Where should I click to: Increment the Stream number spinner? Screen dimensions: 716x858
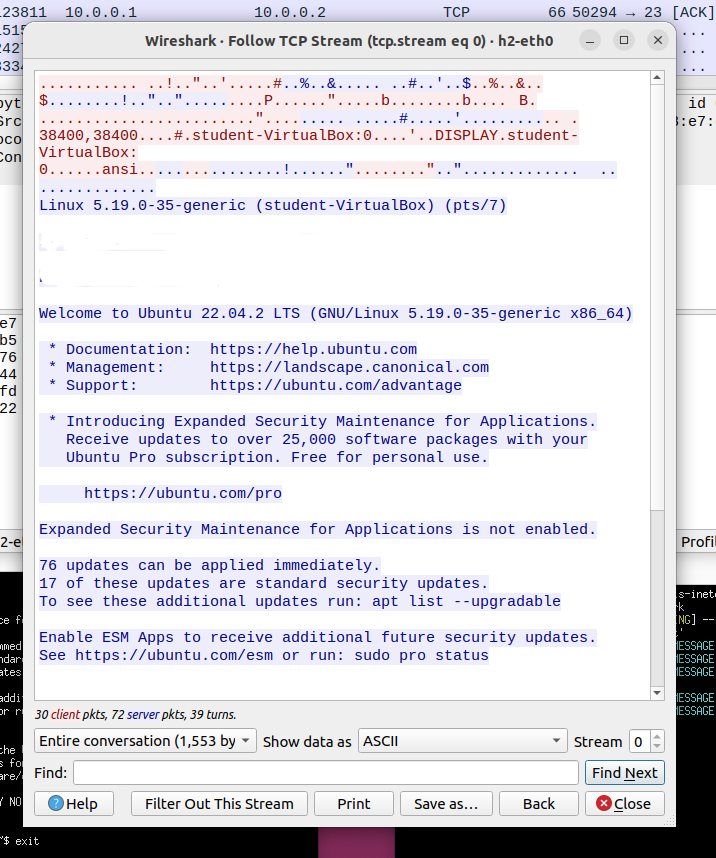tap(657, 736)
